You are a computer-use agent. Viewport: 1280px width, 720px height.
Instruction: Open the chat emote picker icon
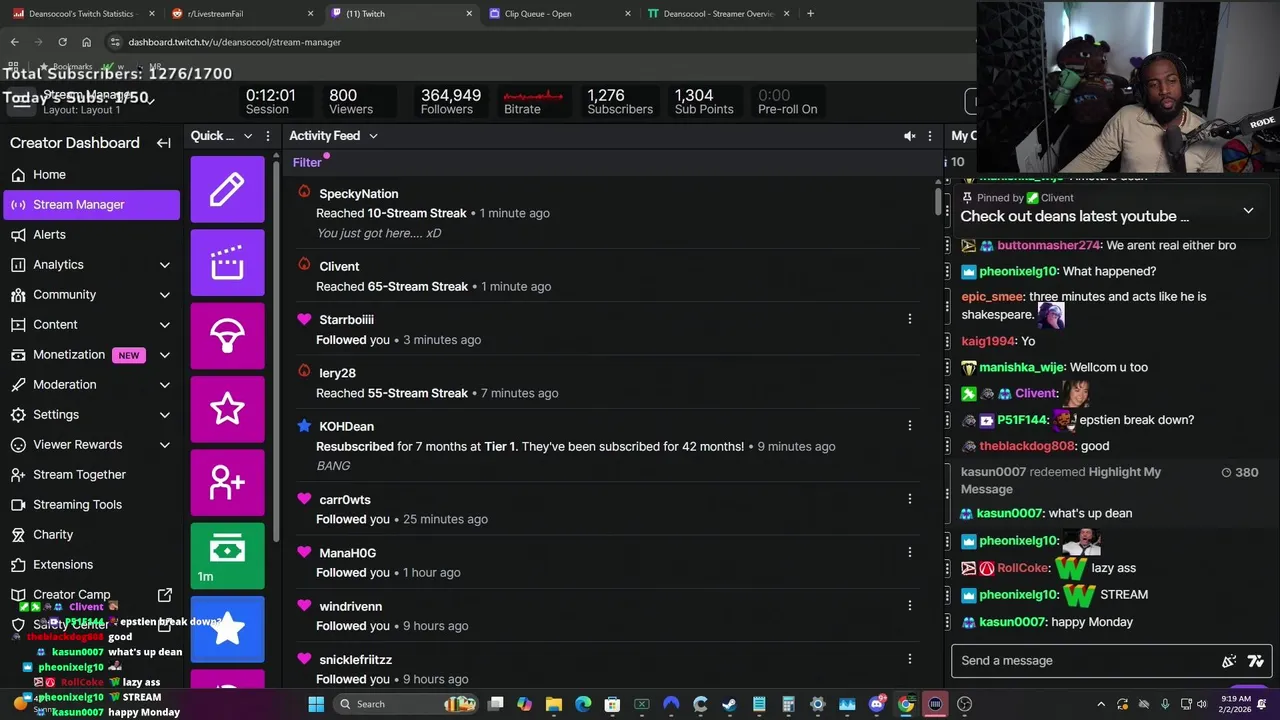pos(1256,661)
